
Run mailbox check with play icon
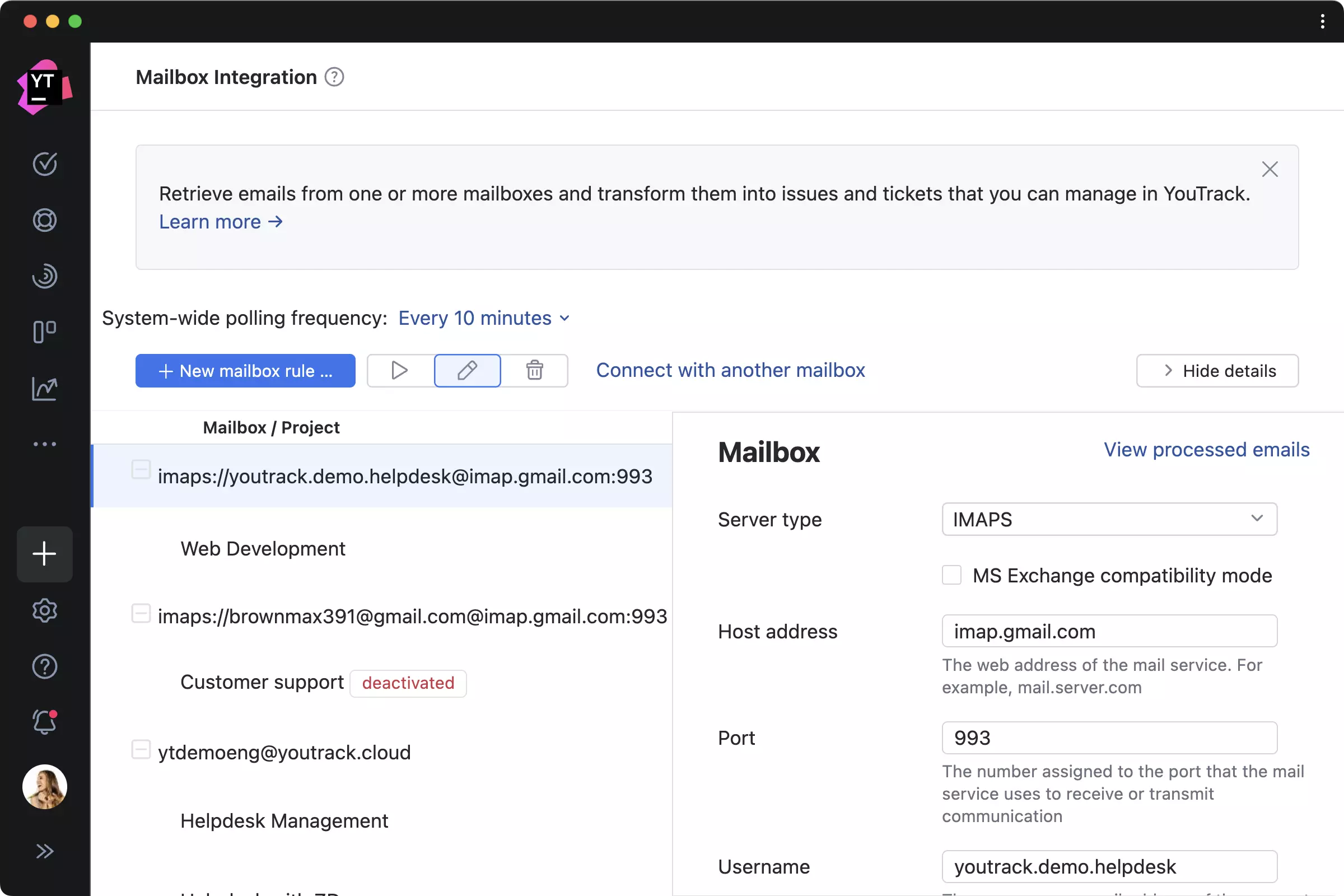399,371
